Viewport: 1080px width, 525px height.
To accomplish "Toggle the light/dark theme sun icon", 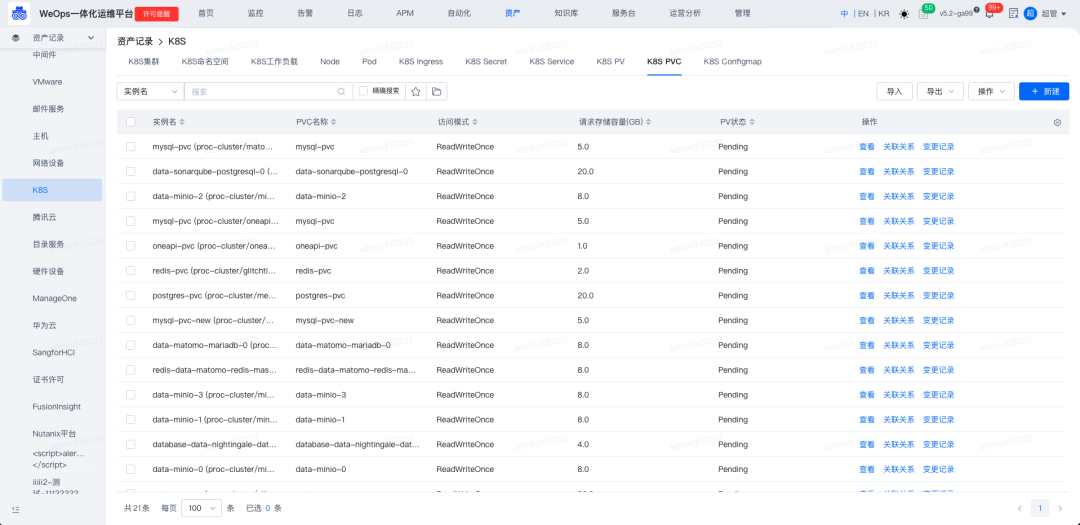I will tap(904, 14).
